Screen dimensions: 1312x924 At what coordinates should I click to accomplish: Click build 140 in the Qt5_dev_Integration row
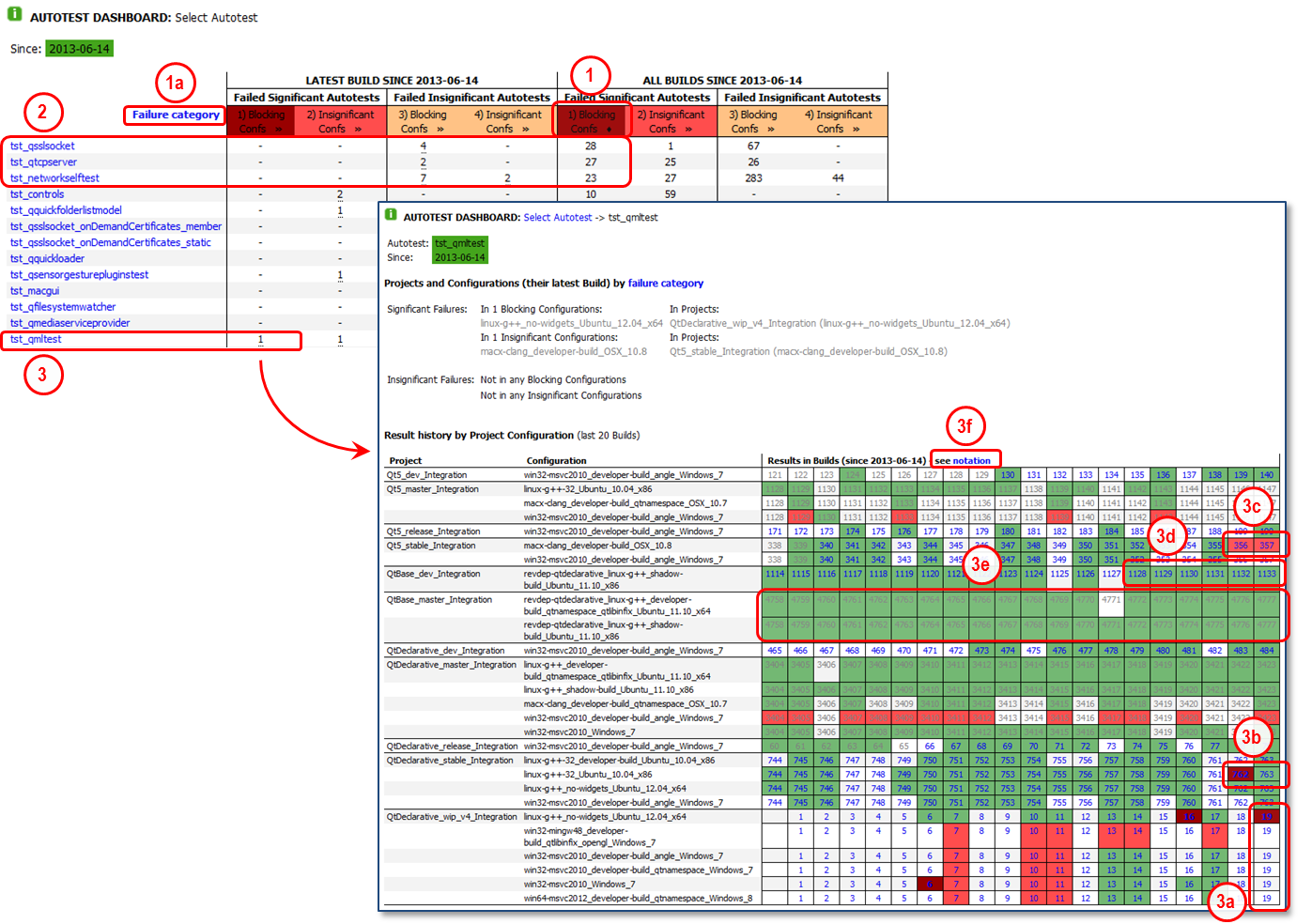tap(1266, 475)
